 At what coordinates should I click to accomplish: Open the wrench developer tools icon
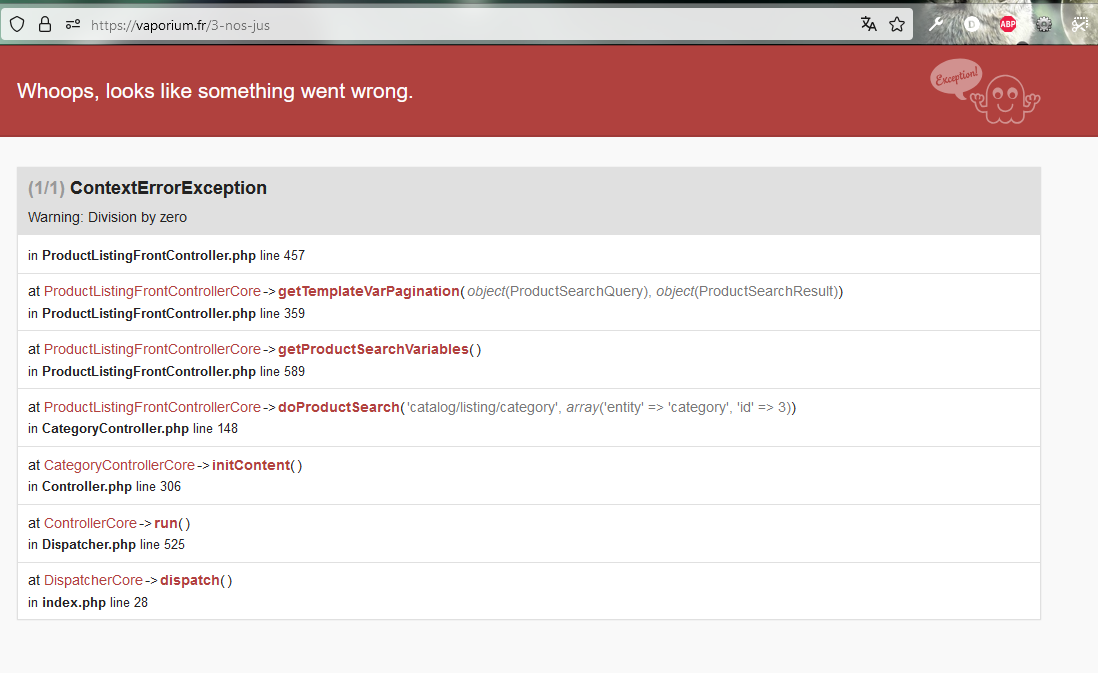click(936, 24)
